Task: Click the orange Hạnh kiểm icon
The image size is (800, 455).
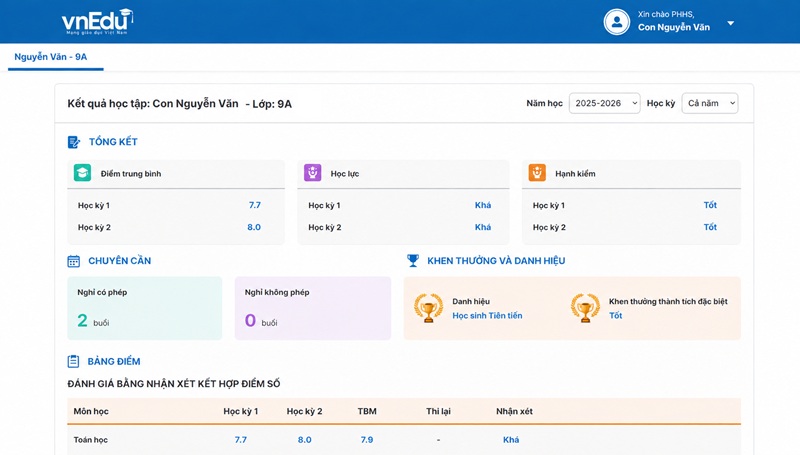Action: [x=537, y=173]
